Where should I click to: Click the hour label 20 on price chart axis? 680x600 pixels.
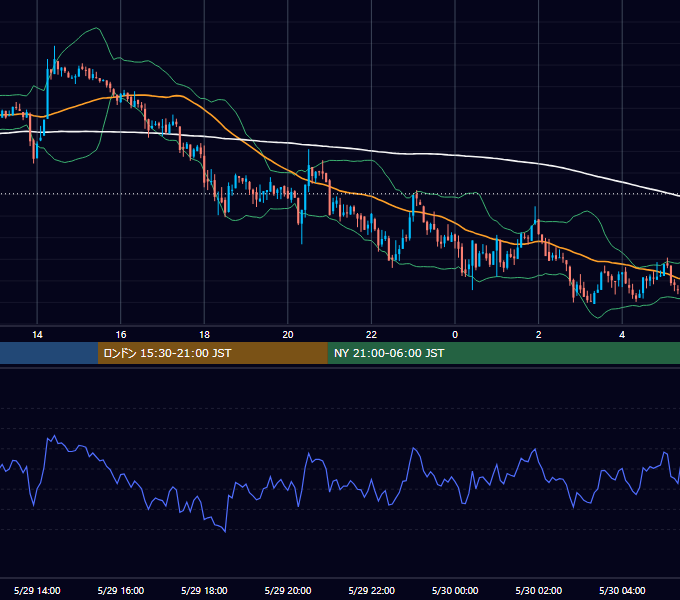point(288,335)
